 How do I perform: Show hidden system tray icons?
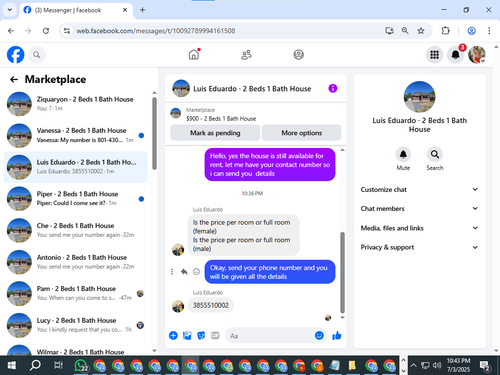(x=413, y=365)
